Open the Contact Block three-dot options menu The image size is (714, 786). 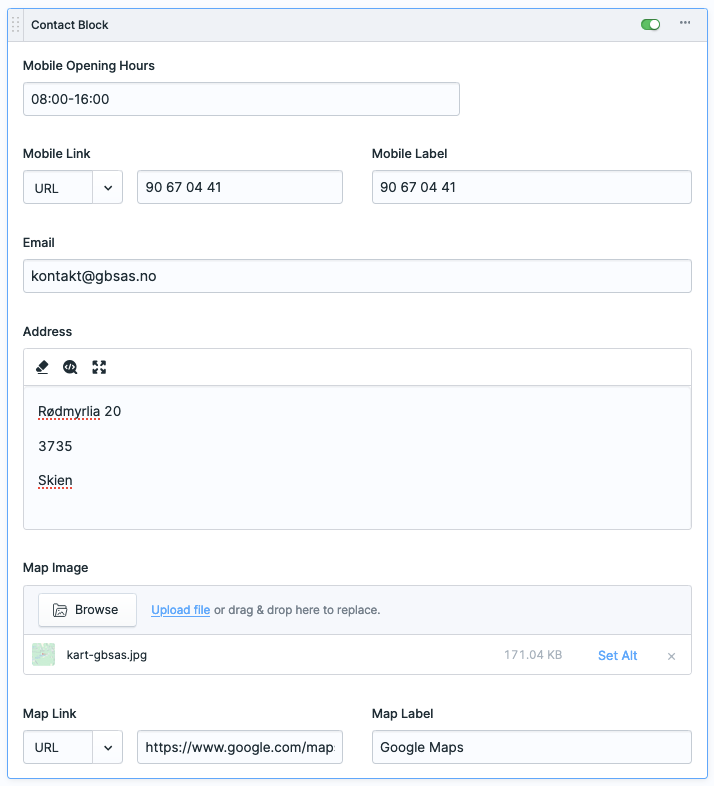685,23
